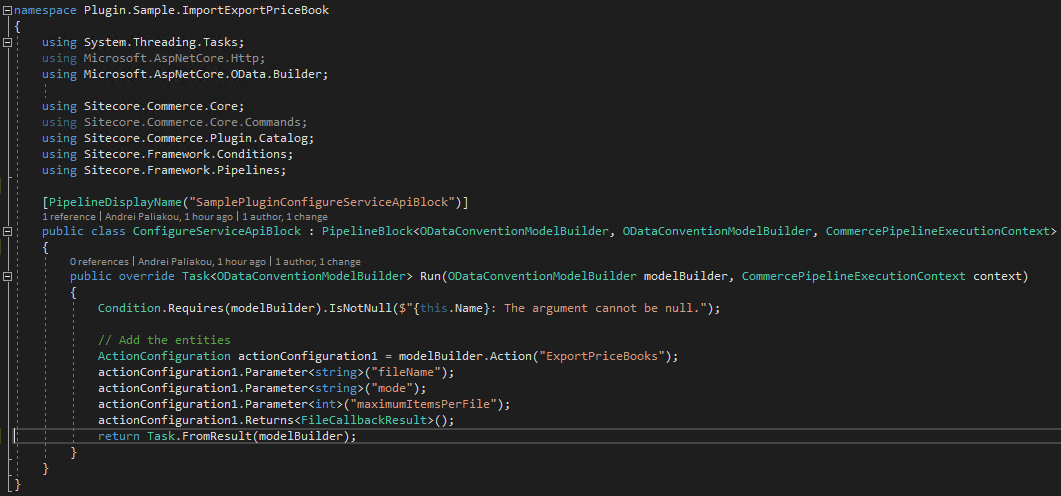
Task: Open the '0 references' CodeLens link
Action: (99, 261)
